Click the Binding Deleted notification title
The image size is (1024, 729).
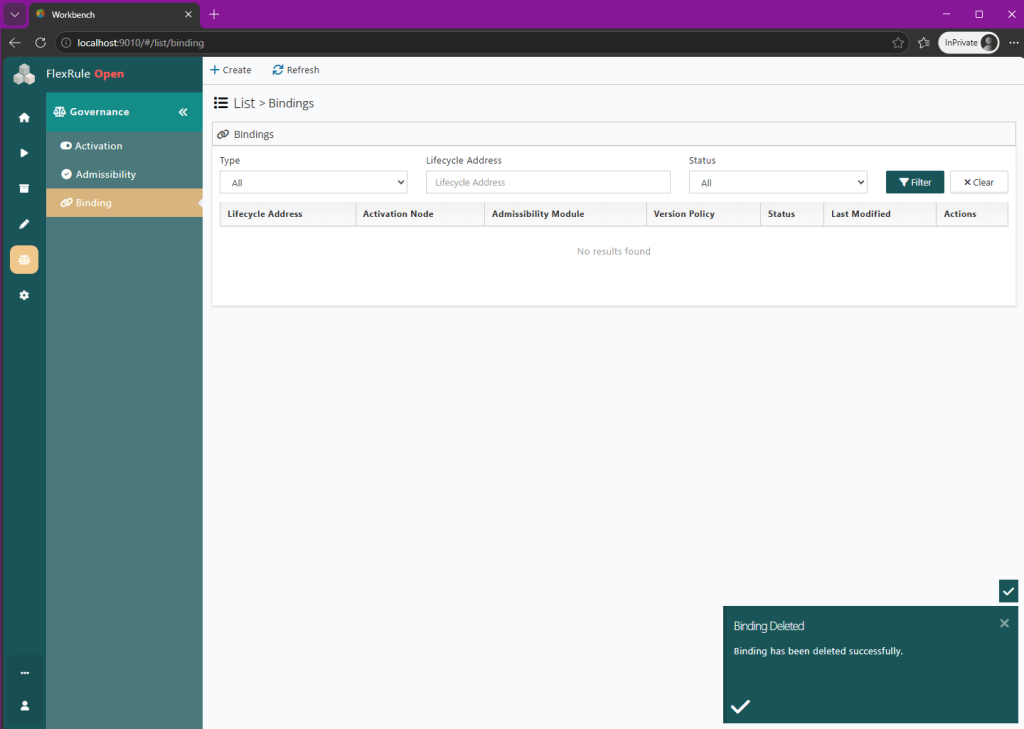tap(769, 626)
